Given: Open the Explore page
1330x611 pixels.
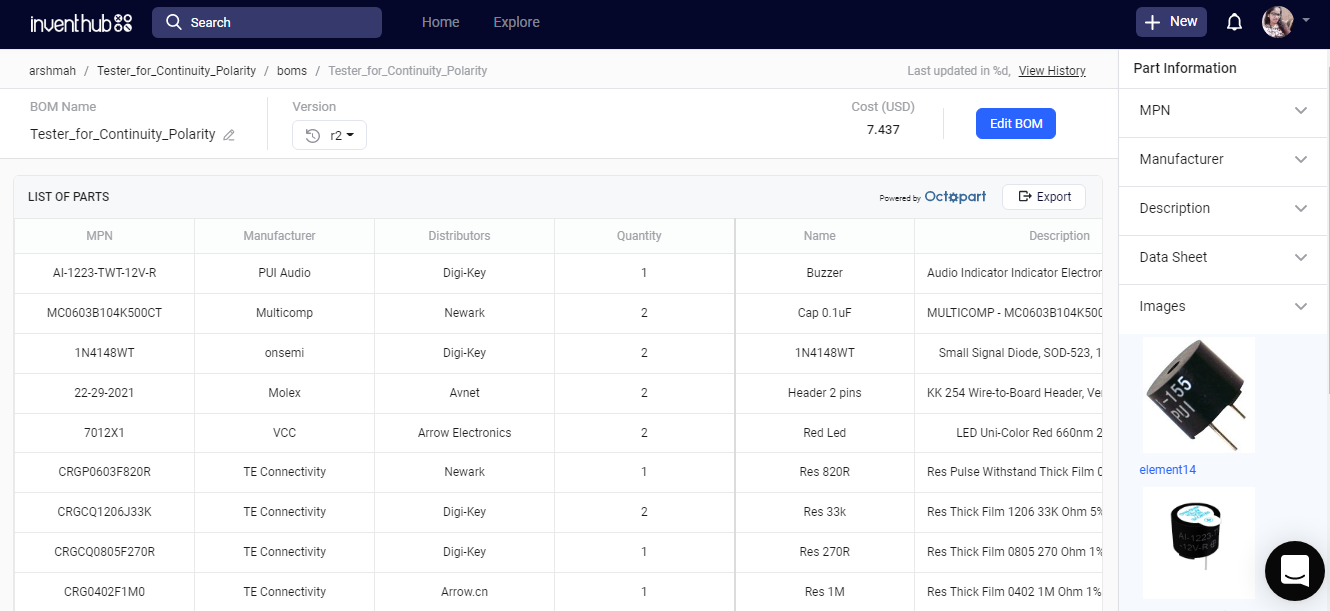Looking at the screenshot, I should coord(516,22).
